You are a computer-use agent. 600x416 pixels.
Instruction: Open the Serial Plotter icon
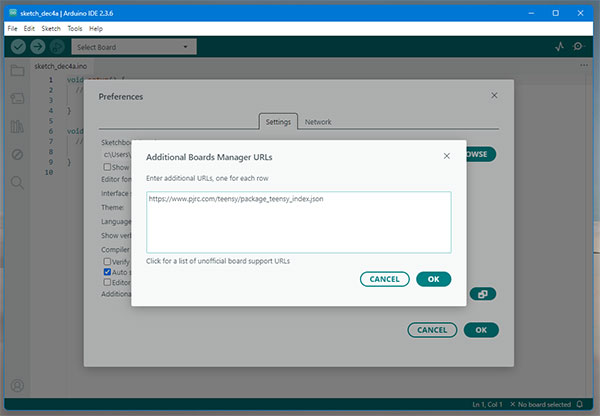click(559, 47)
